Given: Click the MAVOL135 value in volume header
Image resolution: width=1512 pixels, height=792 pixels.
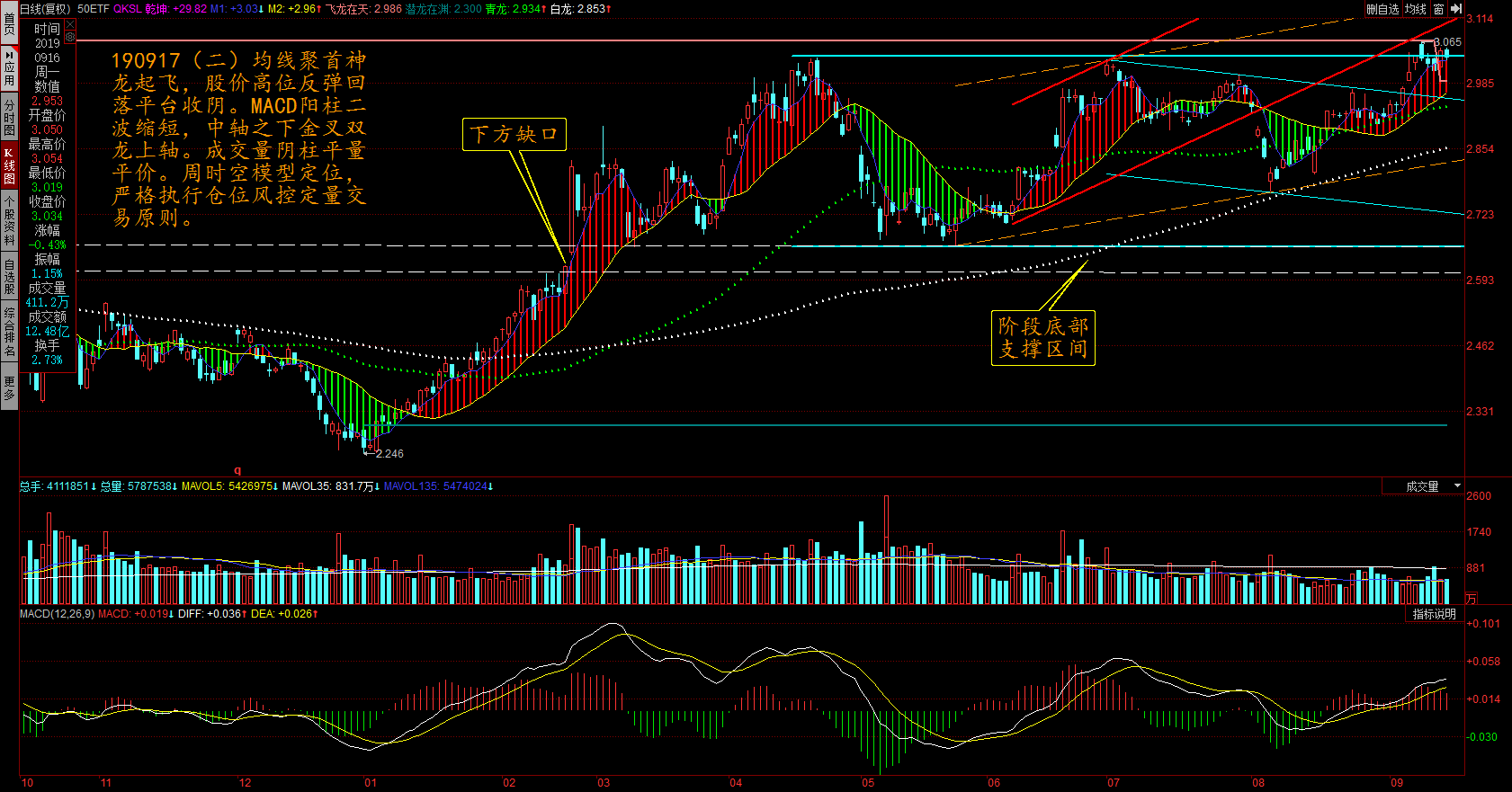Looking at the screenshot, I should point(438,486).
